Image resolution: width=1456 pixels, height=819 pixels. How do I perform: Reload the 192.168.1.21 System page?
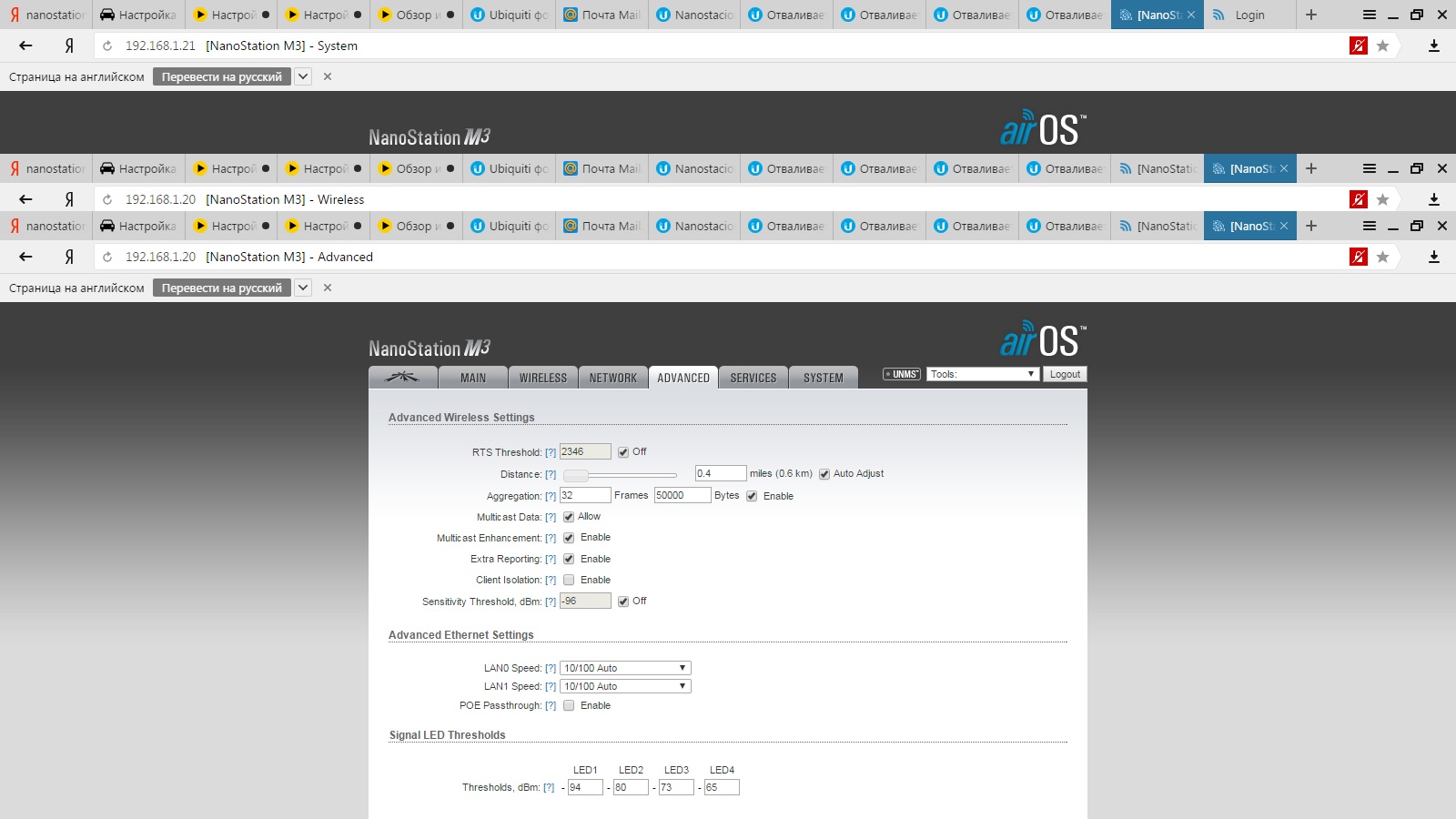click(107, 45)
